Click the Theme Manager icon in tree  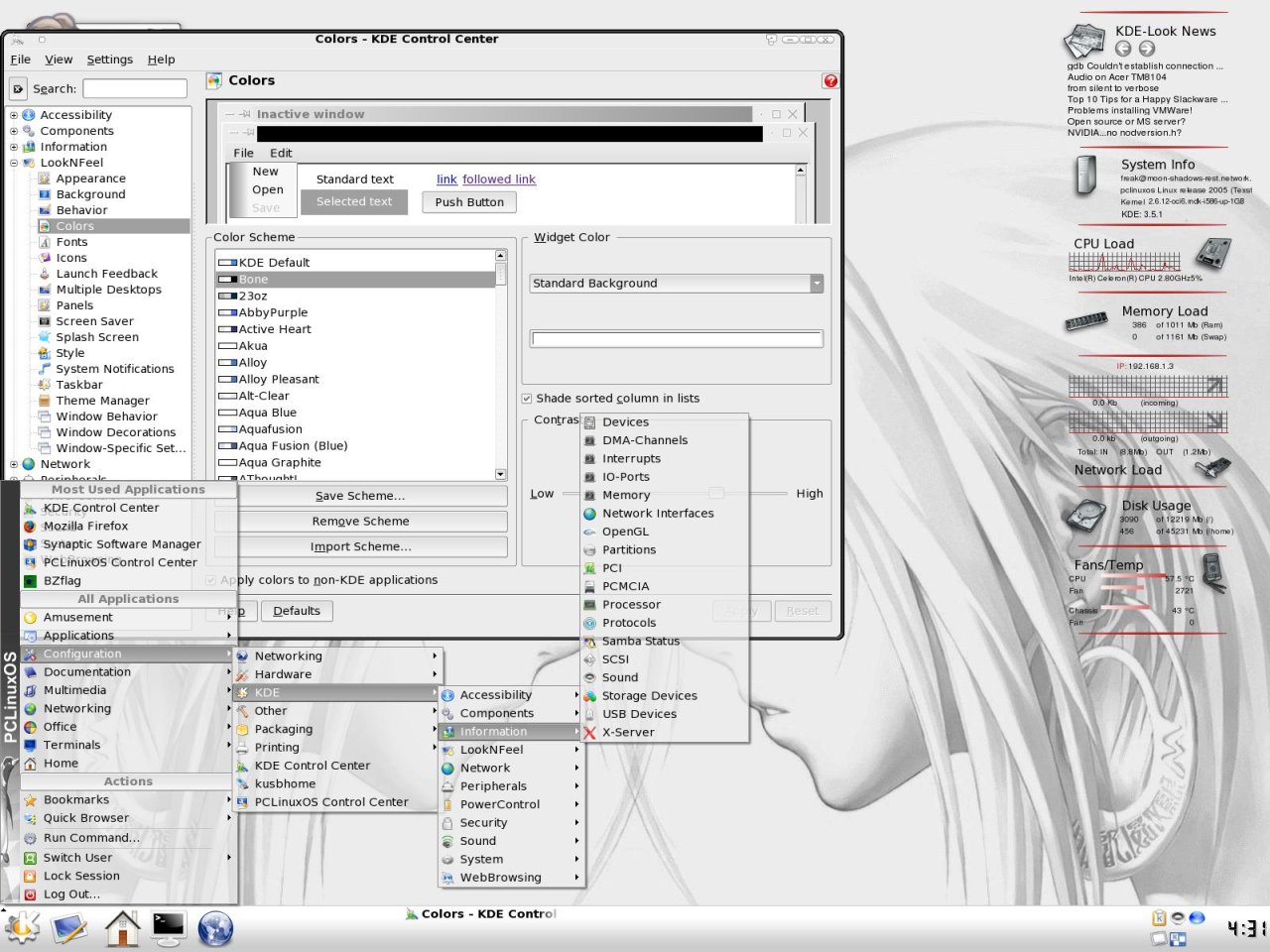pos(44,401)
